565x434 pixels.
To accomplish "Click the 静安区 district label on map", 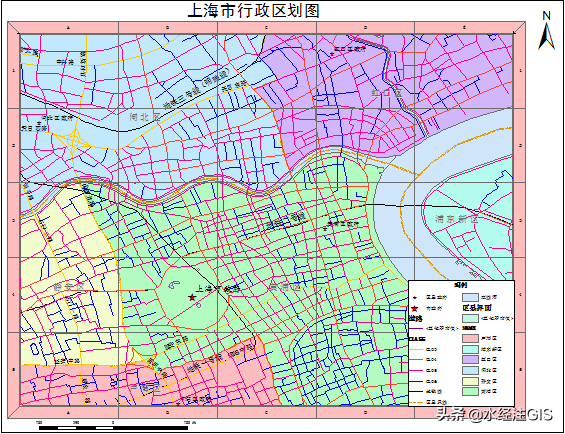I will pos(69,287).
